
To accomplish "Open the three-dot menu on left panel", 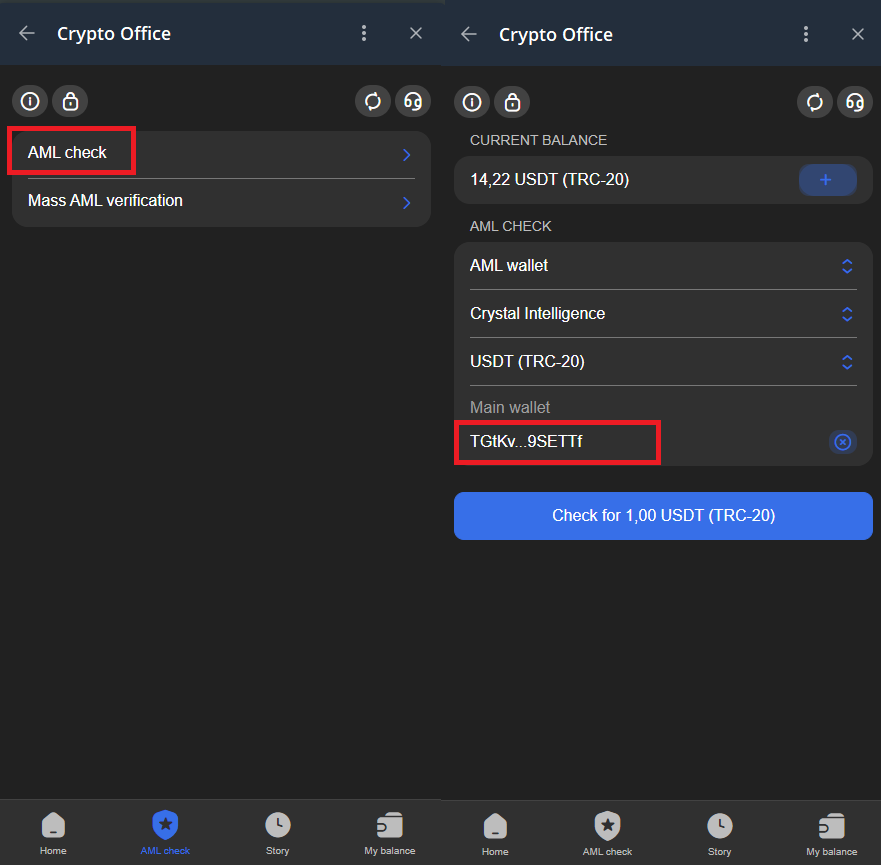I will tap(364, 33).
